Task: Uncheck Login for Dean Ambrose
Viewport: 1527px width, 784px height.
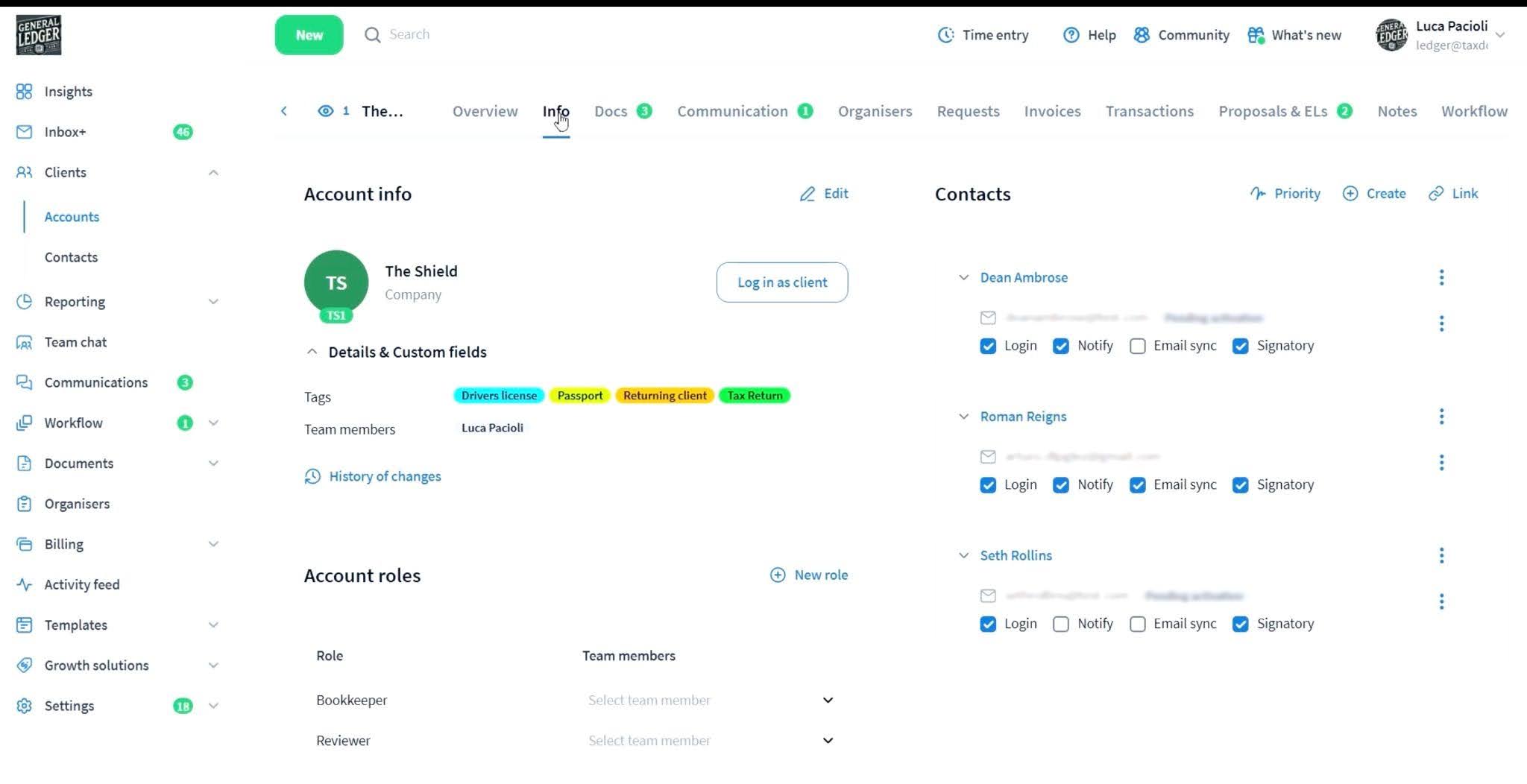Action: tap(988, 346)
